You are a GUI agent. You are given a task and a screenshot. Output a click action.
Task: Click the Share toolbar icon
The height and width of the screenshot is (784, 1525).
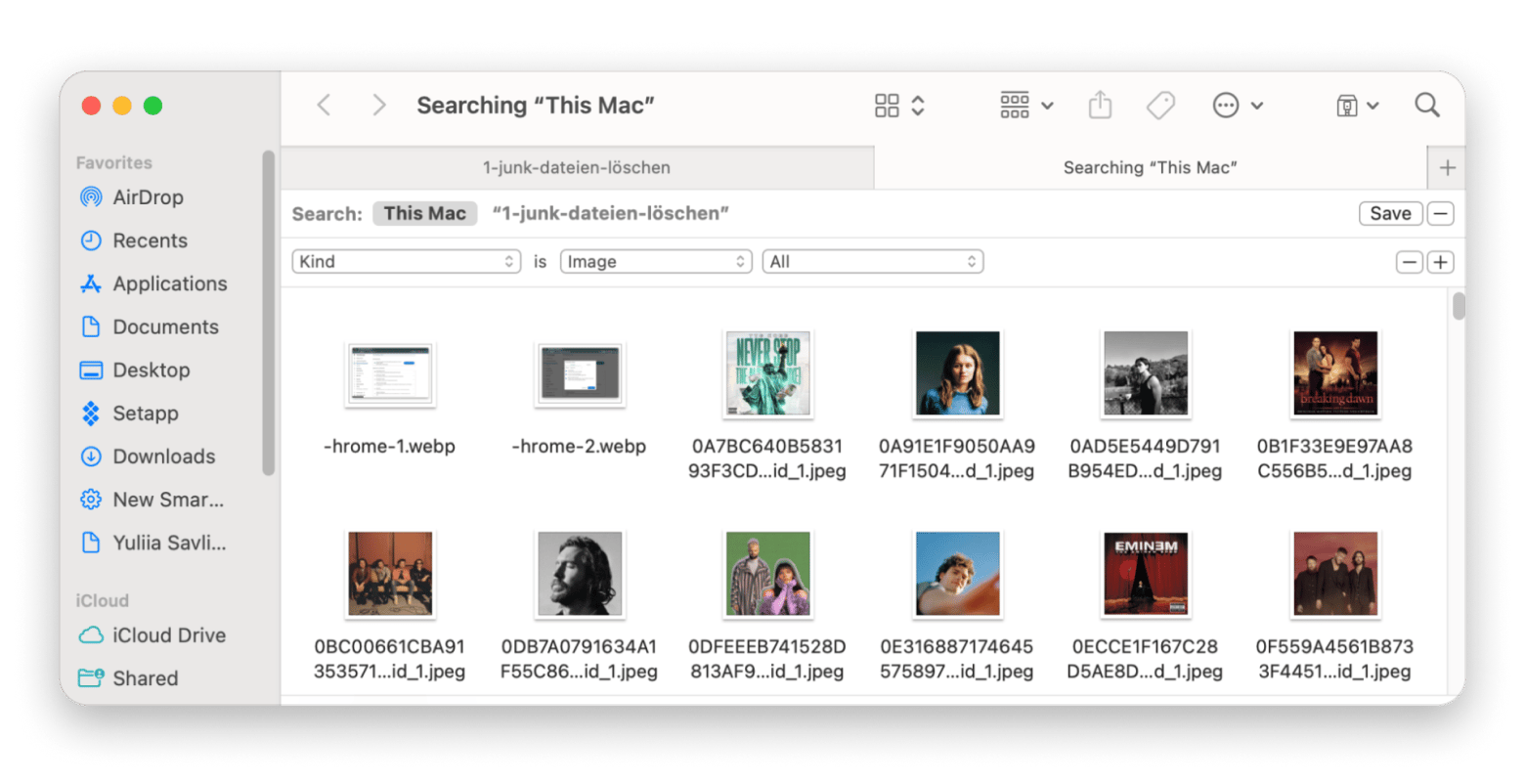[1100, 106]
